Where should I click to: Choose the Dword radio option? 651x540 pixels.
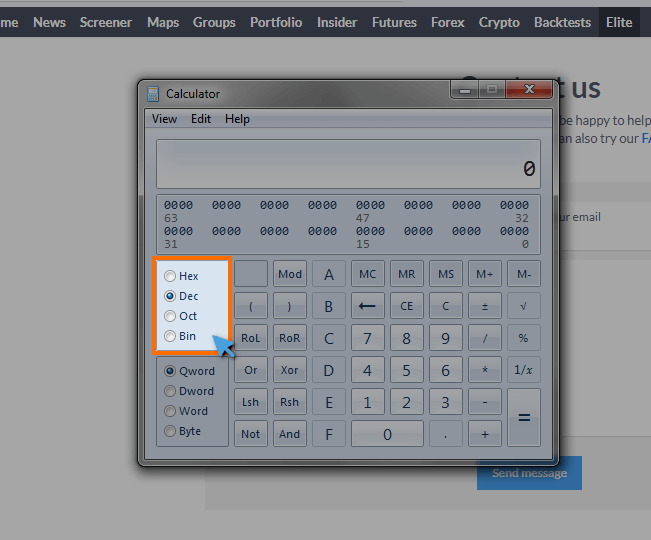[170, 391]
